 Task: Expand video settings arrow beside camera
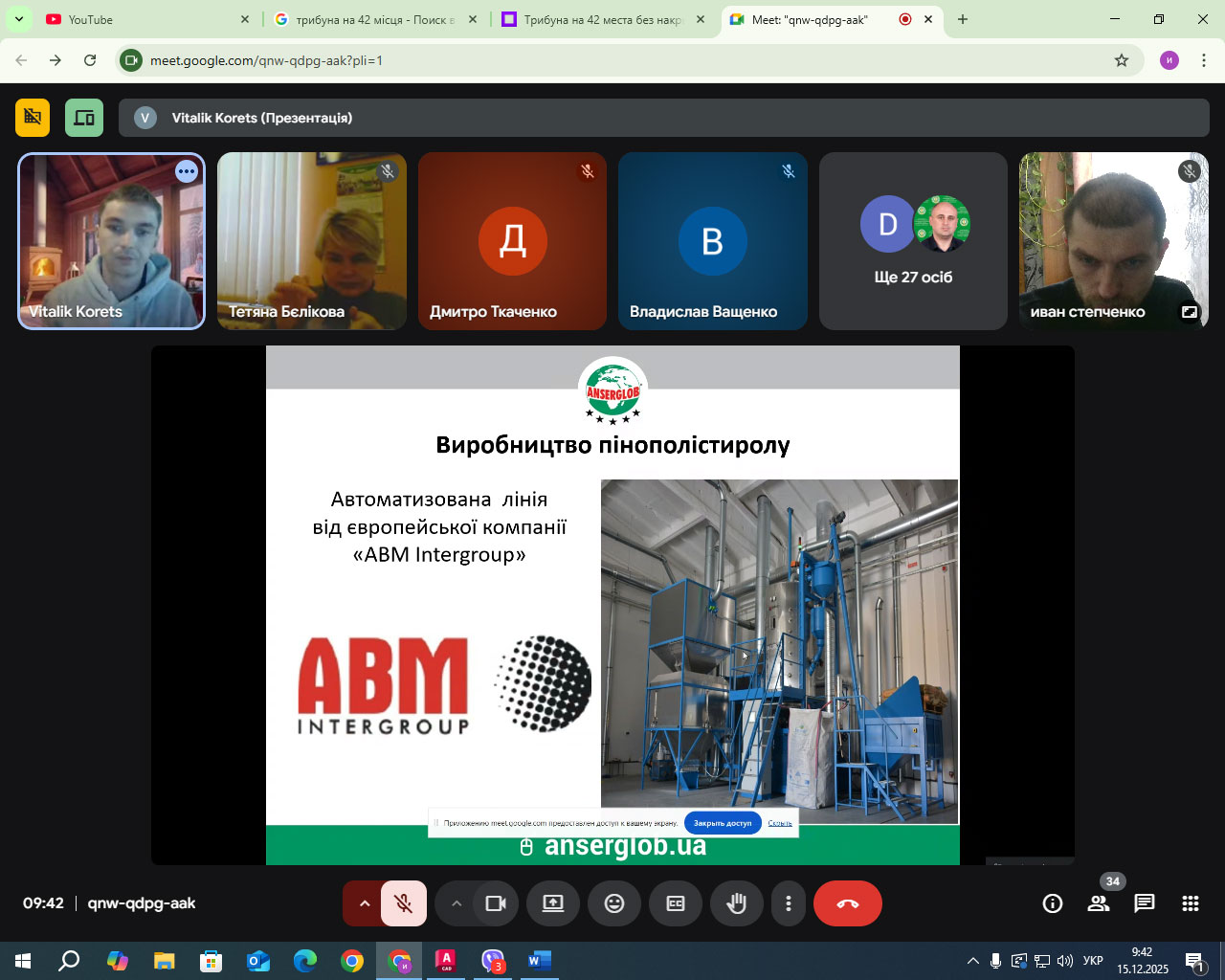(x=457, y=903)
